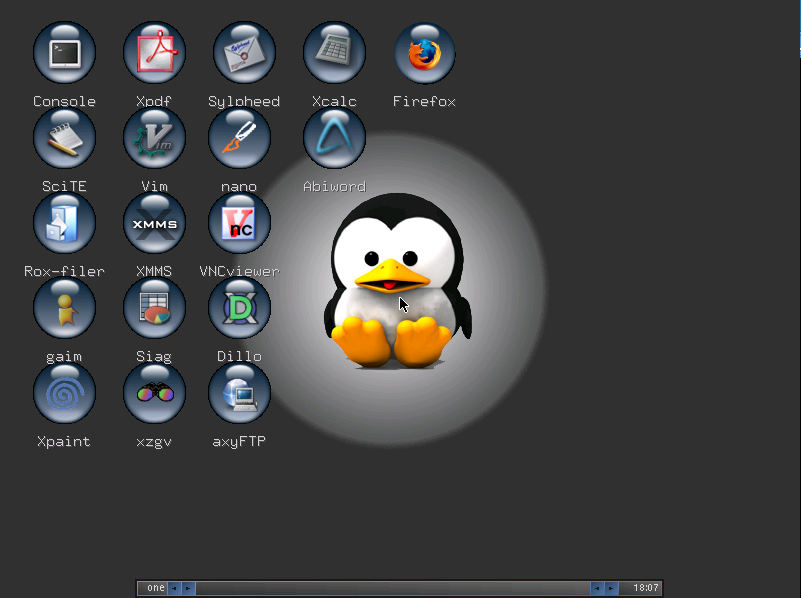Switch workspaces using the 'one' pager label
The image size is (801, 598).
coord(155,588)
